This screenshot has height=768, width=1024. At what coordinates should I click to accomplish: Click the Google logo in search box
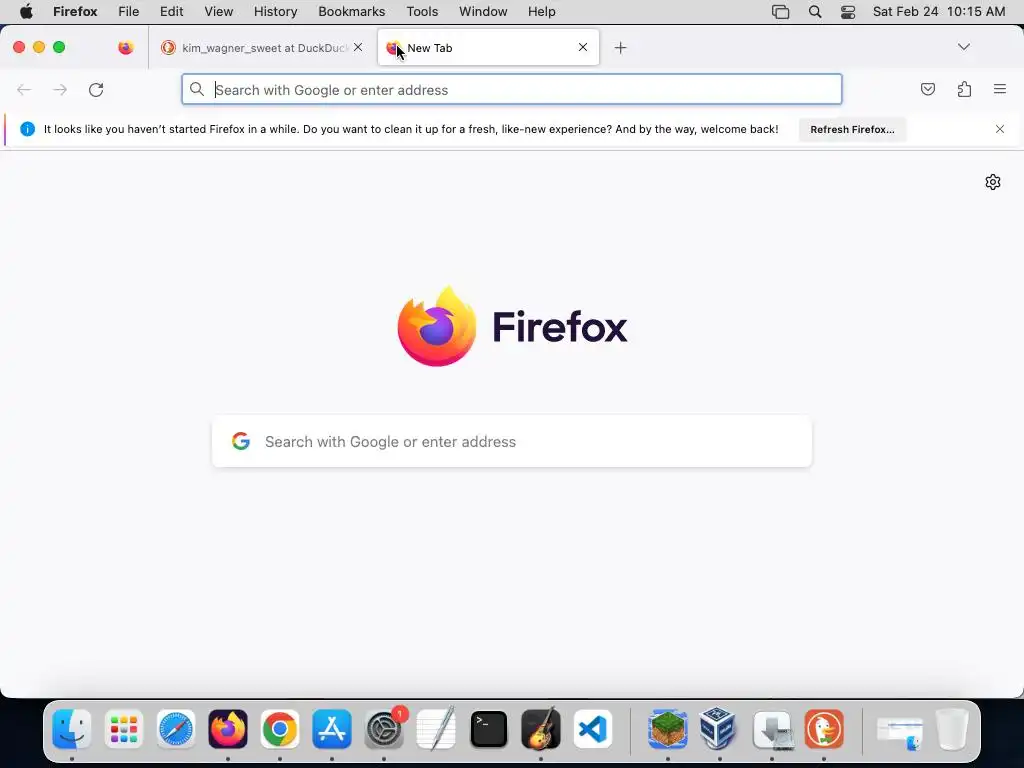coord(241,441)
